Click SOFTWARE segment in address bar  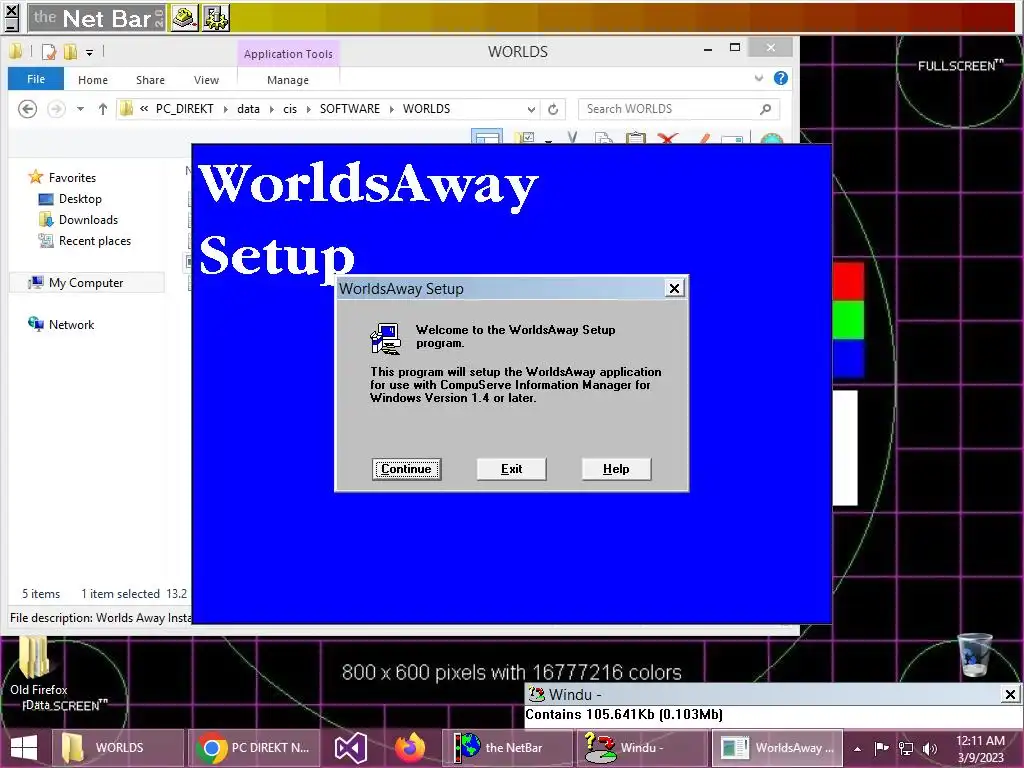click(349, 108)
